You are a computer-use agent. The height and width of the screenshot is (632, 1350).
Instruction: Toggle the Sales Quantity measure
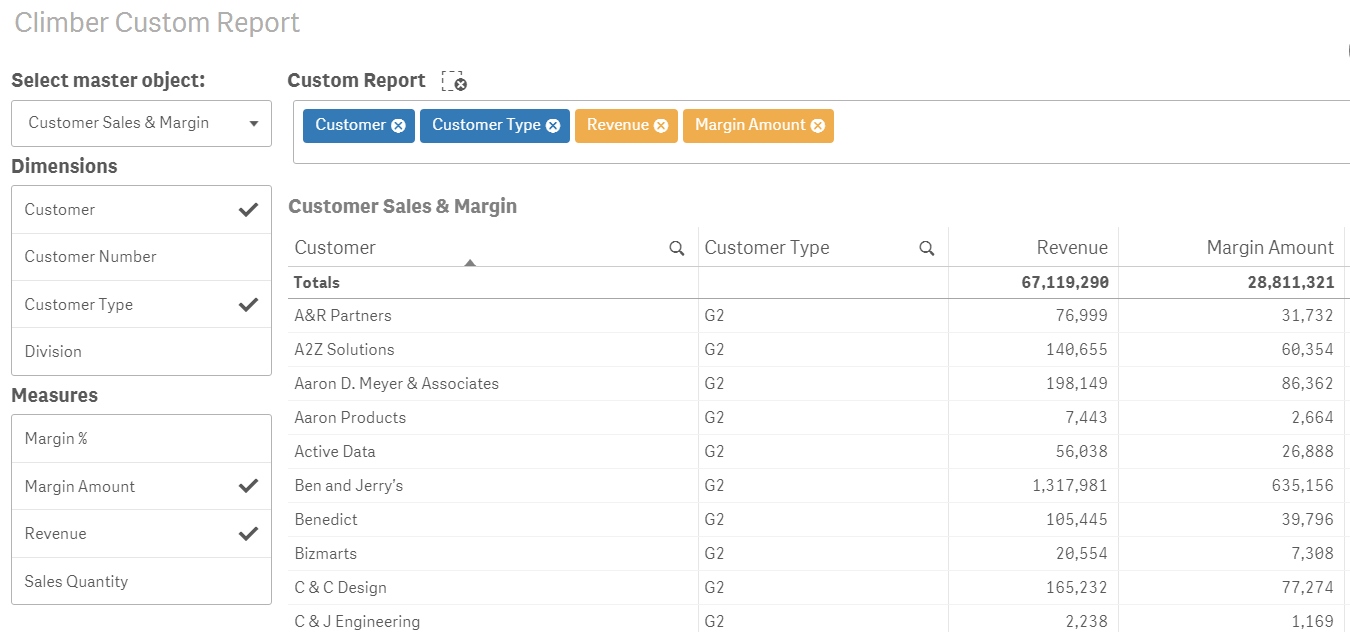pos(141,582)
